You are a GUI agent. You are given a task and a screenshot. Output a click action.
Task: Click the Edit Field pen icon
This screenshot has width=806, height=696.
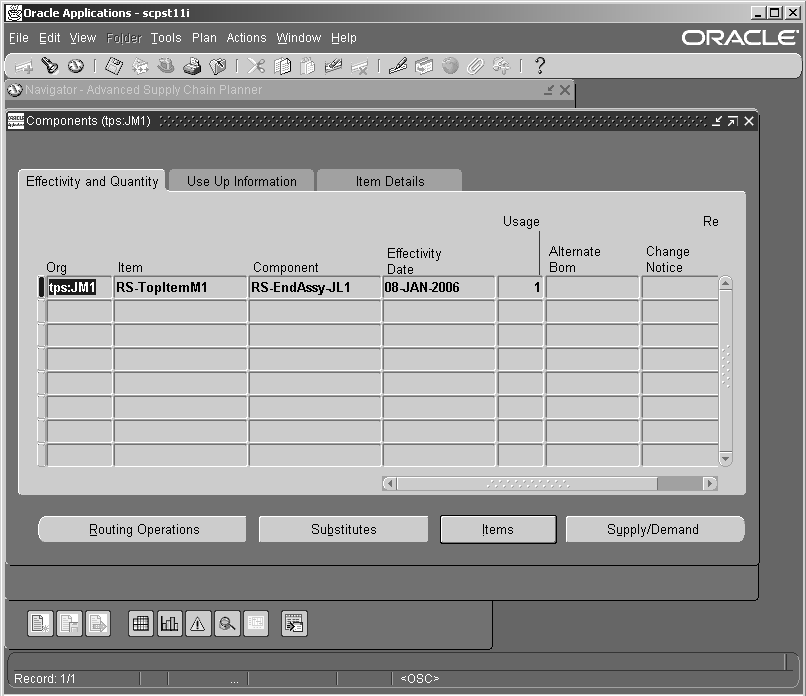(x=398, y=66)
